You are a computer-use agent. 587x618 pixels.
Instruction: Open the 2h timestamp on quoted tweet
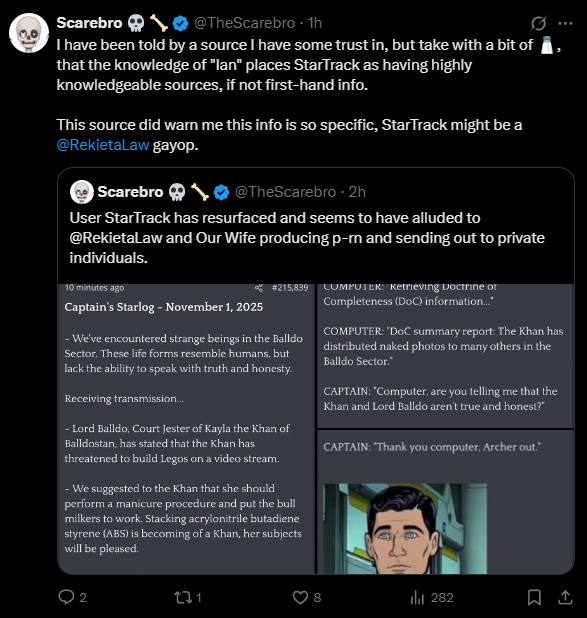click(357, 192)
